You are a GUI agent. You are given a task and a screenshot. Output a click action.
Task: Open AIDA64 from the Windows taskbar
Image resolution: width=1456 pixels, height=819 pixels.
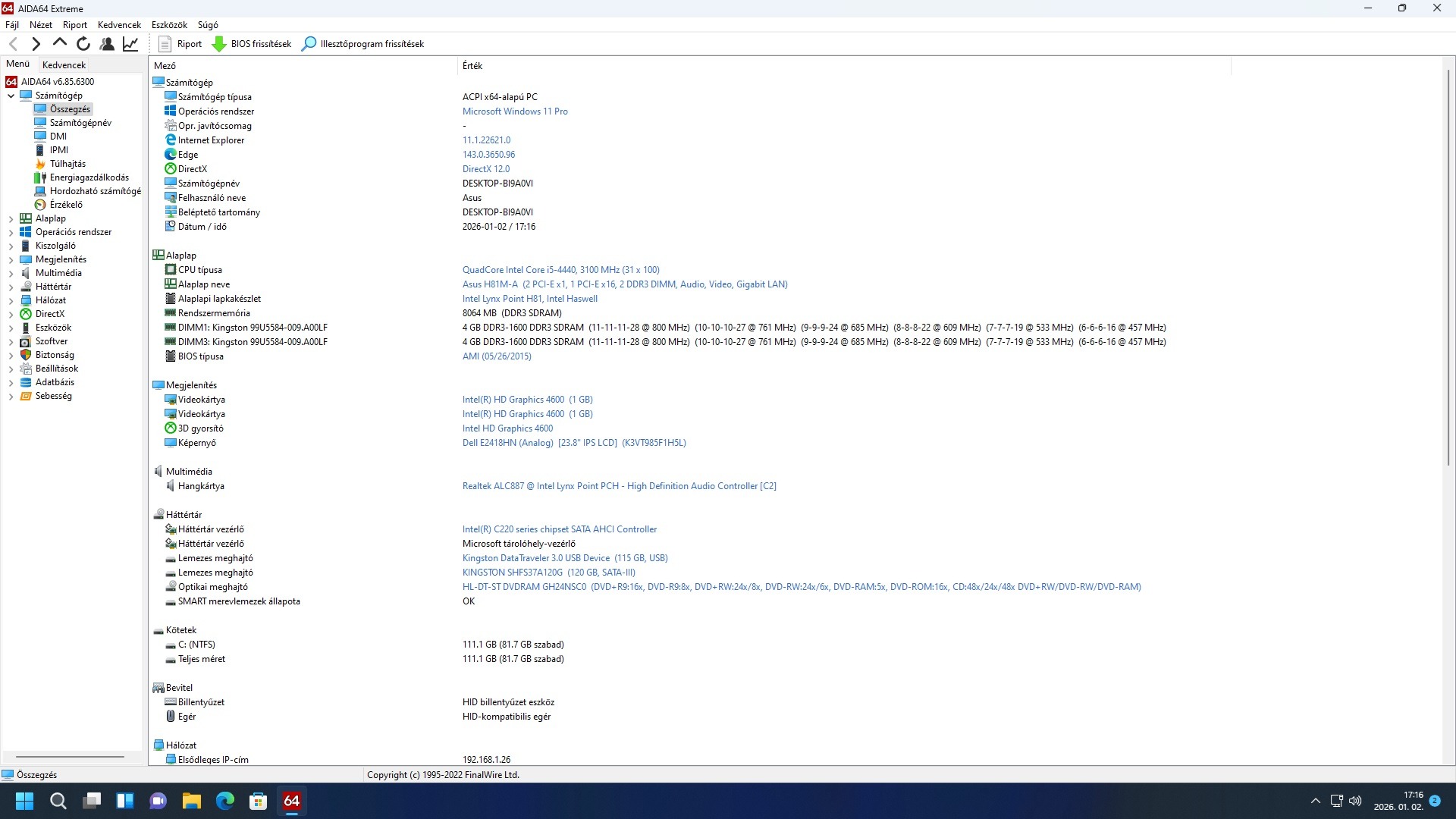pyautogui.click(x=292, y=801)
